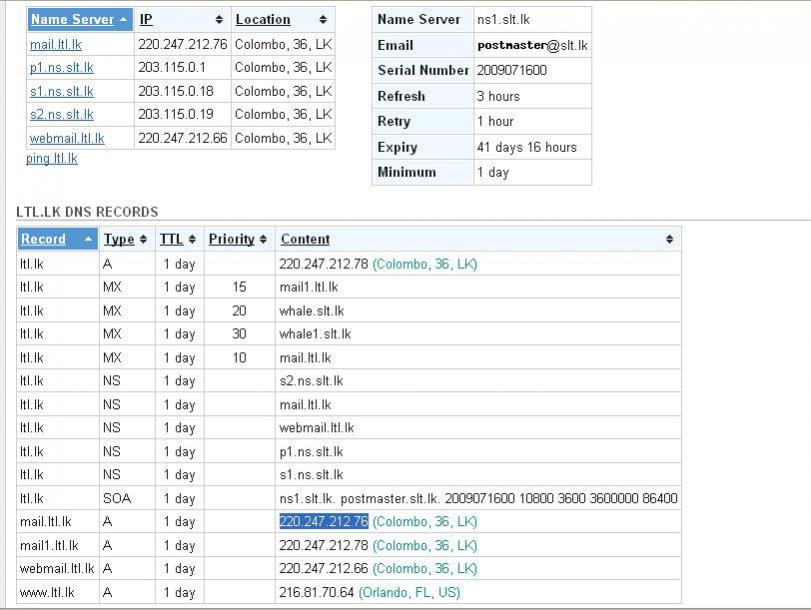
Task: Click highlighted IP 220.247.212.76 in mail.ltl.lk row
Action: pos(324,522)
